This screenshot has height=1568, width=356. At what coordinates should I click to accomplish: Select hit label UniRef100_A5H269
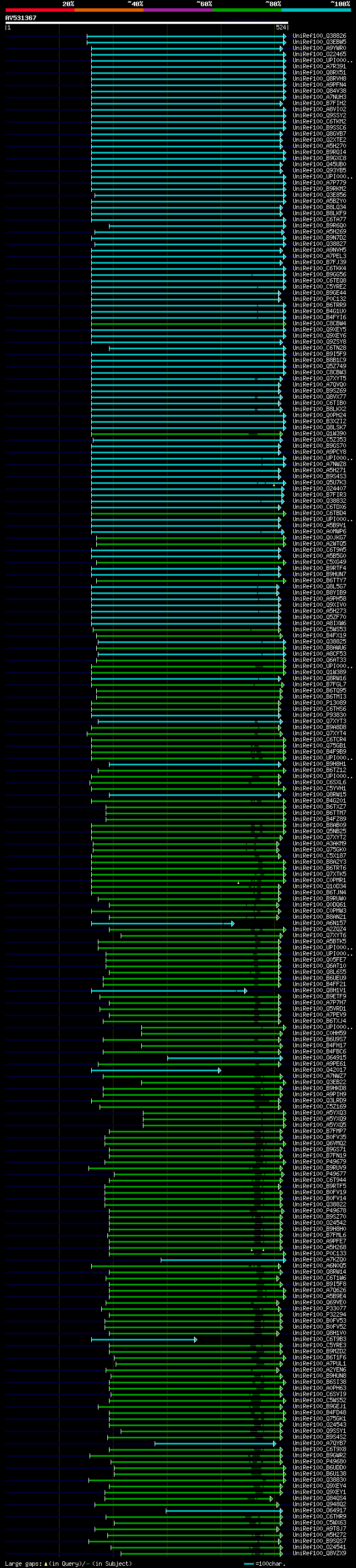coord(319,232)
